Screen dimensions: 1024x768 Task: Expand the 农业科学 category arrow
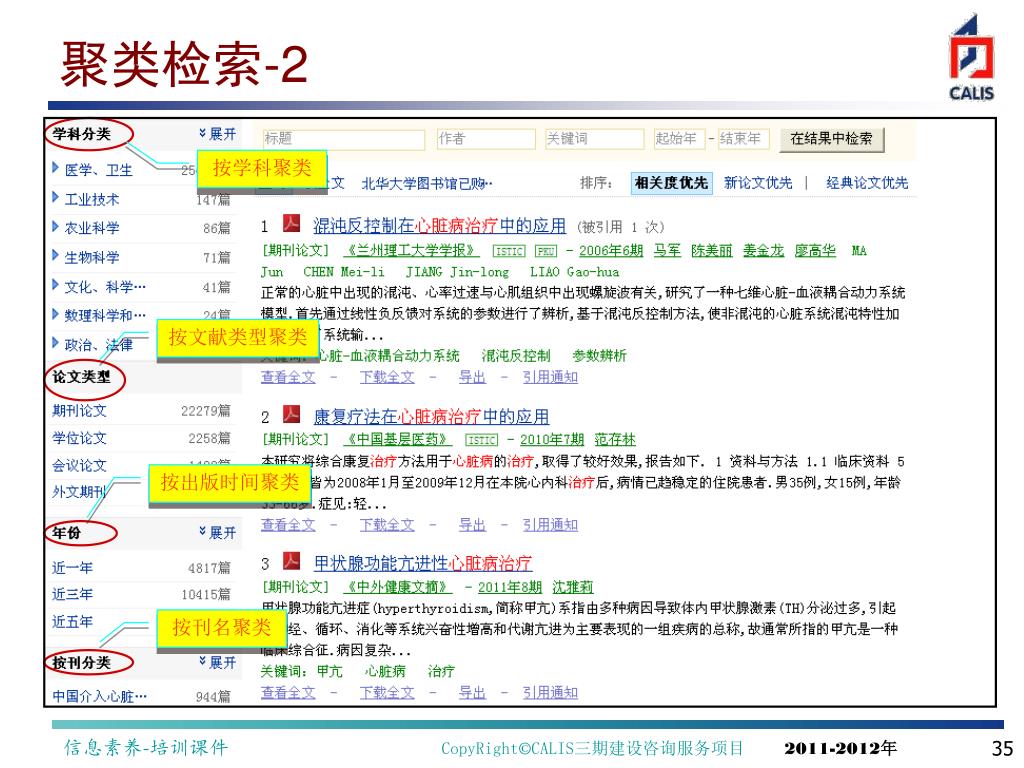coord(56,227)
